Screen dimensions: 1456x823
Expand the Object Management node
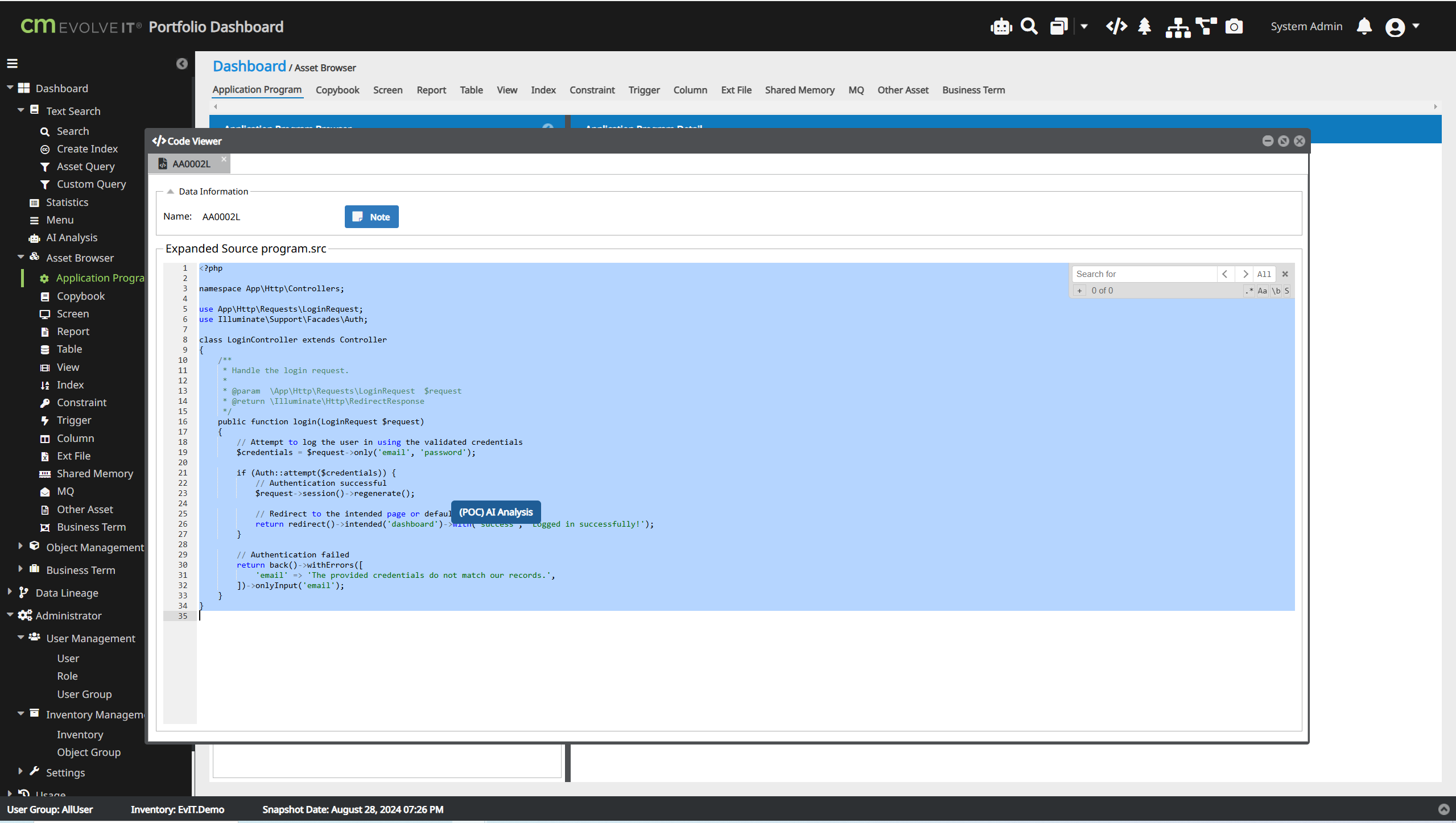(x=20, y=546)
